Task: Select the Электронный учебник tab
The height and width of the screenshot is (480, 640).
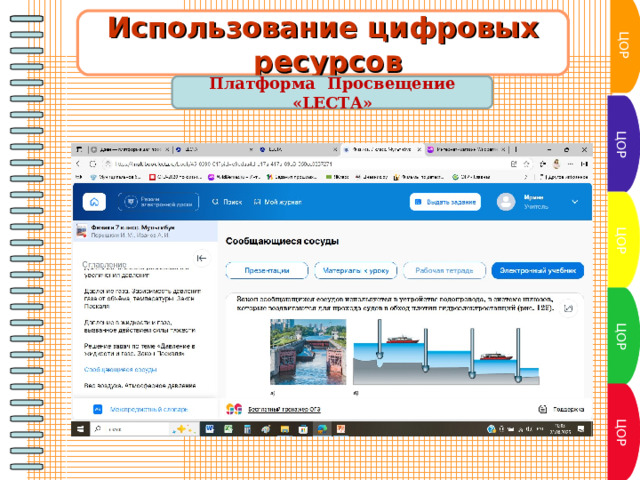Action: click(538, 271)
